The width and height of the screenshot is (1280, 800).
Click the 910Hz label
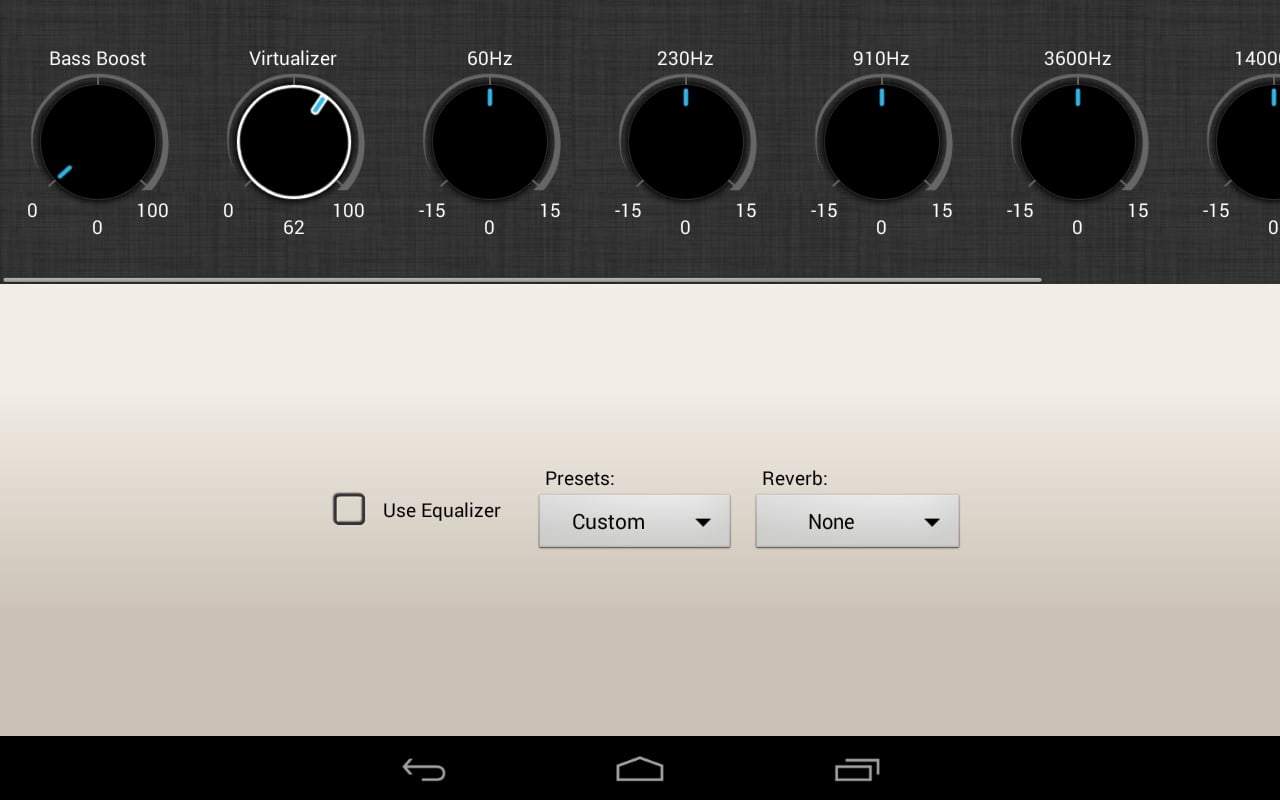tap(881, 59)
